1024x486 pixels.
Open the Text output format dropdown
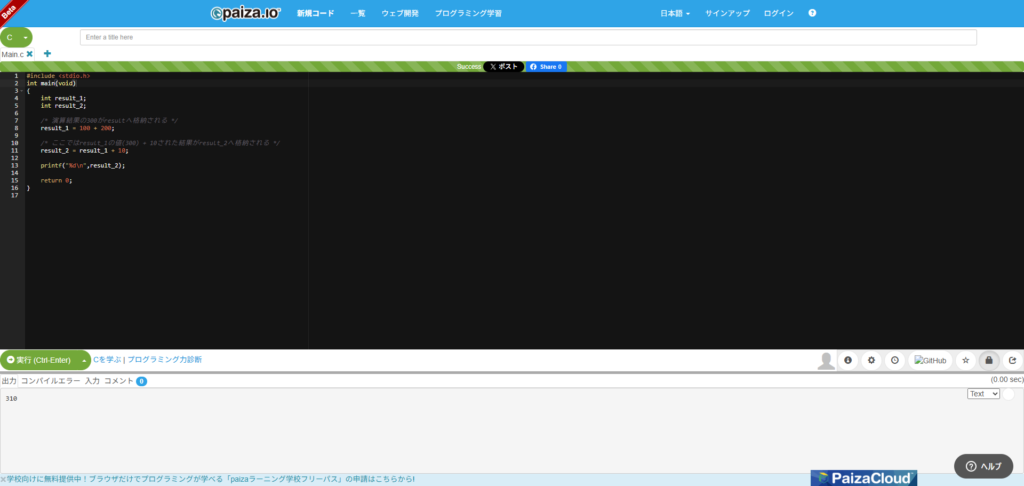pyautogui.click(x=984, y=394)
